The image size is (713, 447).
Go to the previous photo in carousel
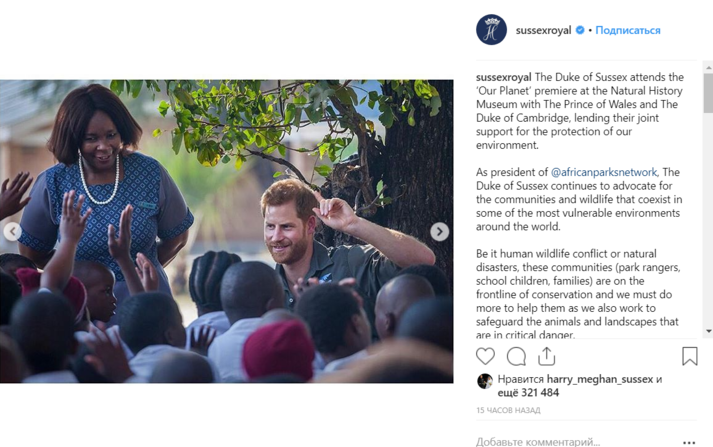tap(13, 232)
